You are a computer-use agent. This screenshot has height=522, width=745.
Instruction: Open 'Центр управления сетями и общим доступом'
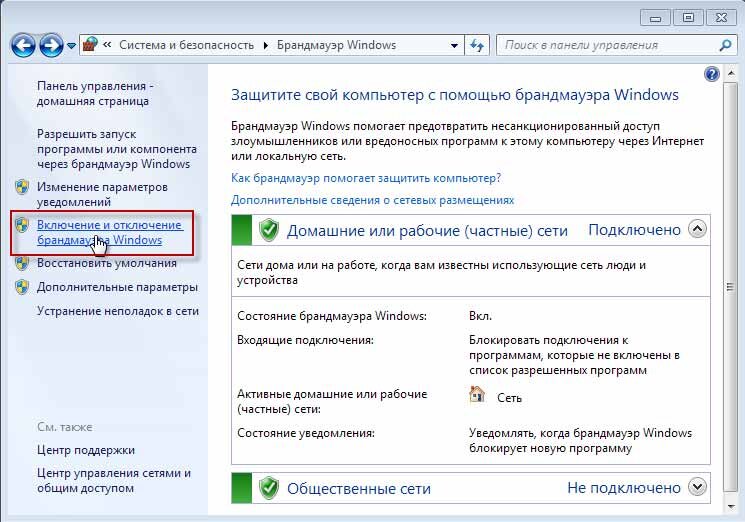(114, 480)
